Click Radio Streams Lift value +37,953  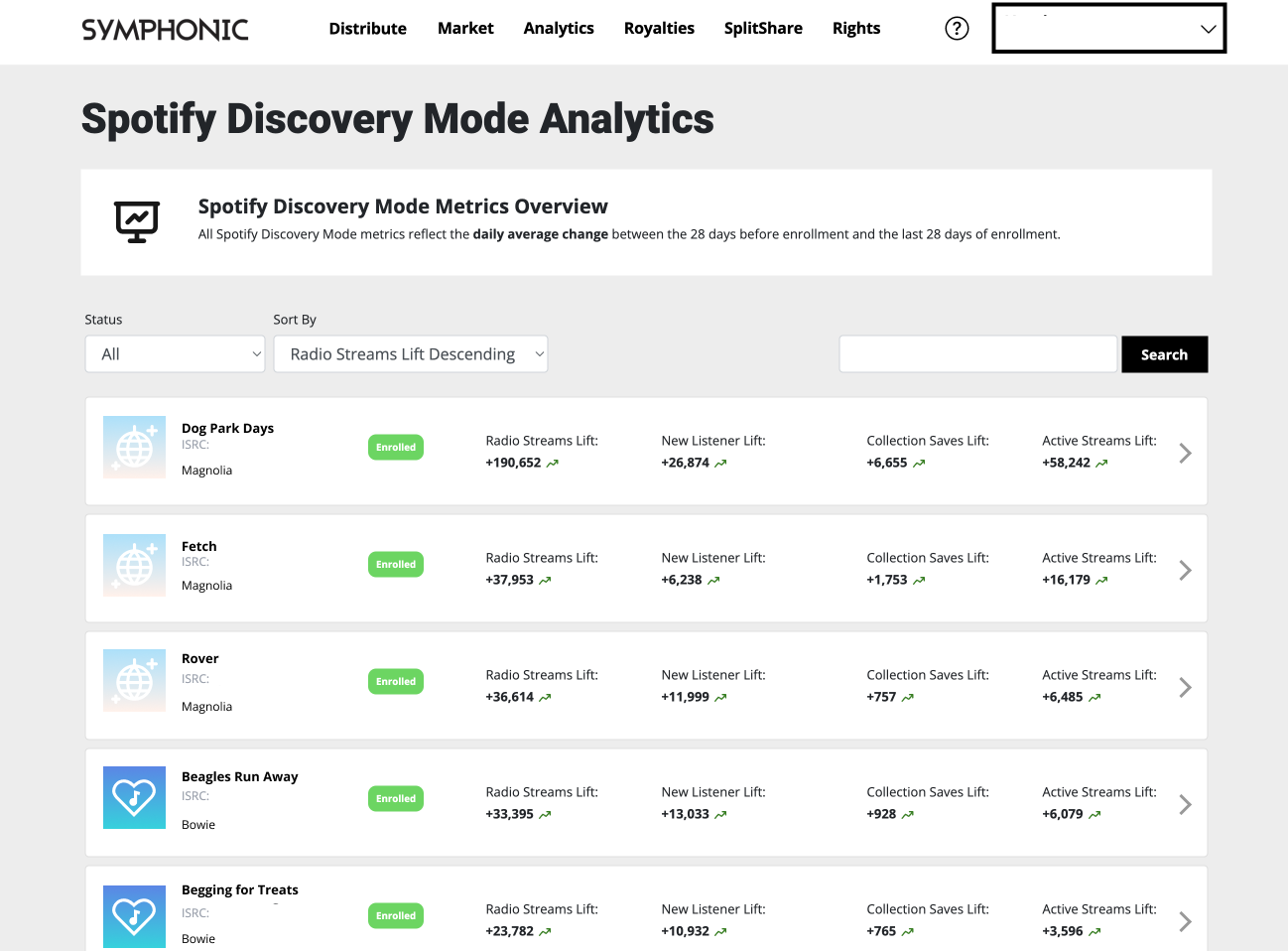click(x=510, y=580)
